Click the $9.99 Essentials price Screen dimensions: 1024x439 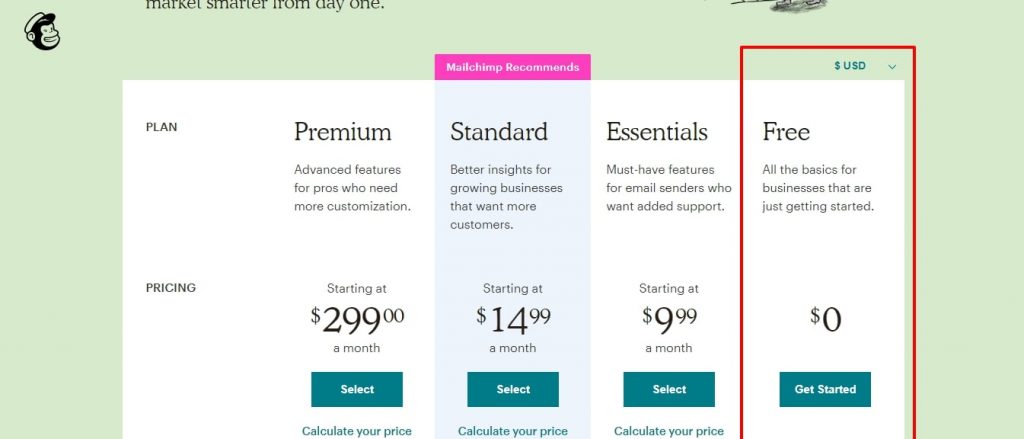[669, 320]
